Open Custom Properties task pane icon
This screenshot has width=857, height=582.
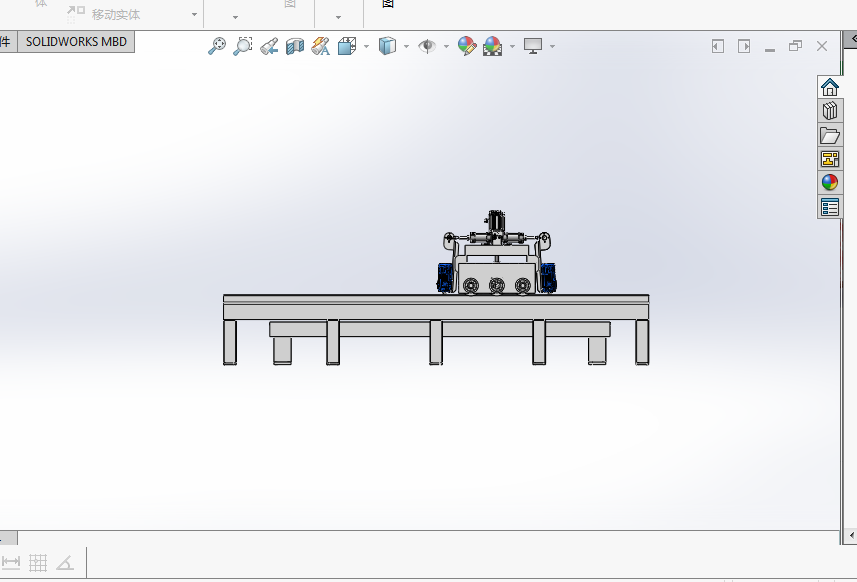830,207
